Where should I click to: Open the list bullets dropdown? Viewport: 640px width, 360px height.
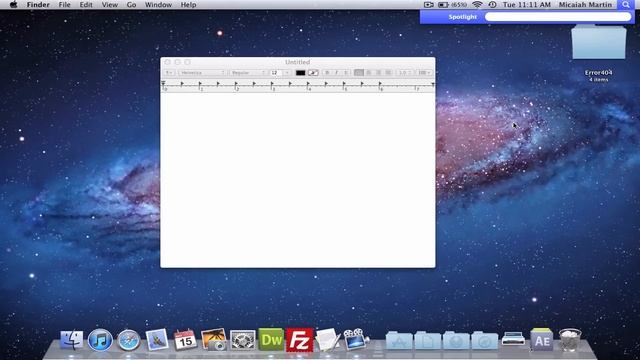click(x=424, y=73)
